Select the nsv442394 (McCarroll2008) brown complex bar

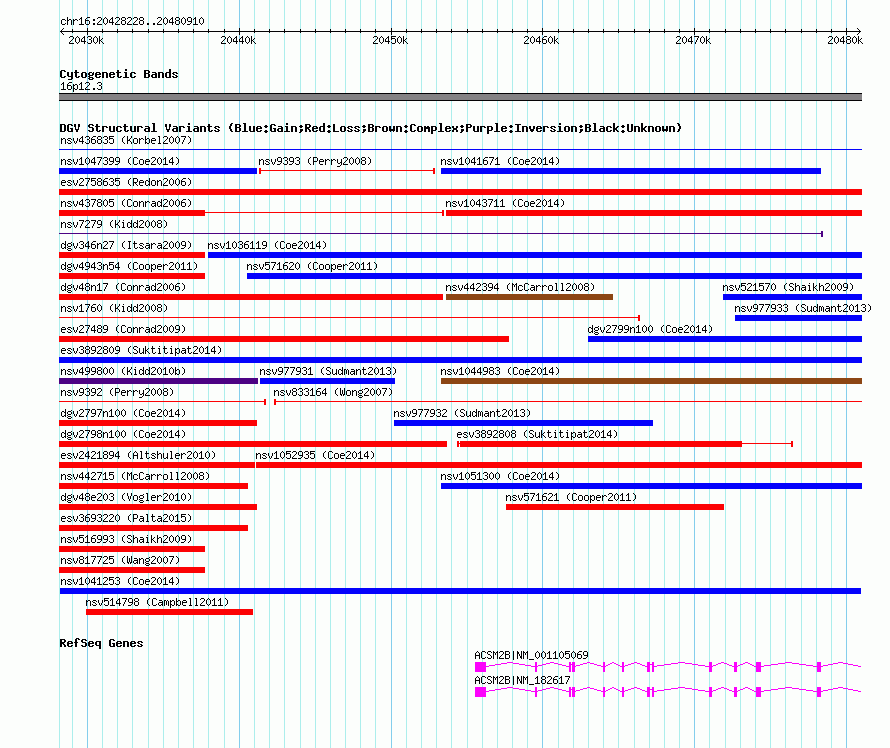coord(529,297)
